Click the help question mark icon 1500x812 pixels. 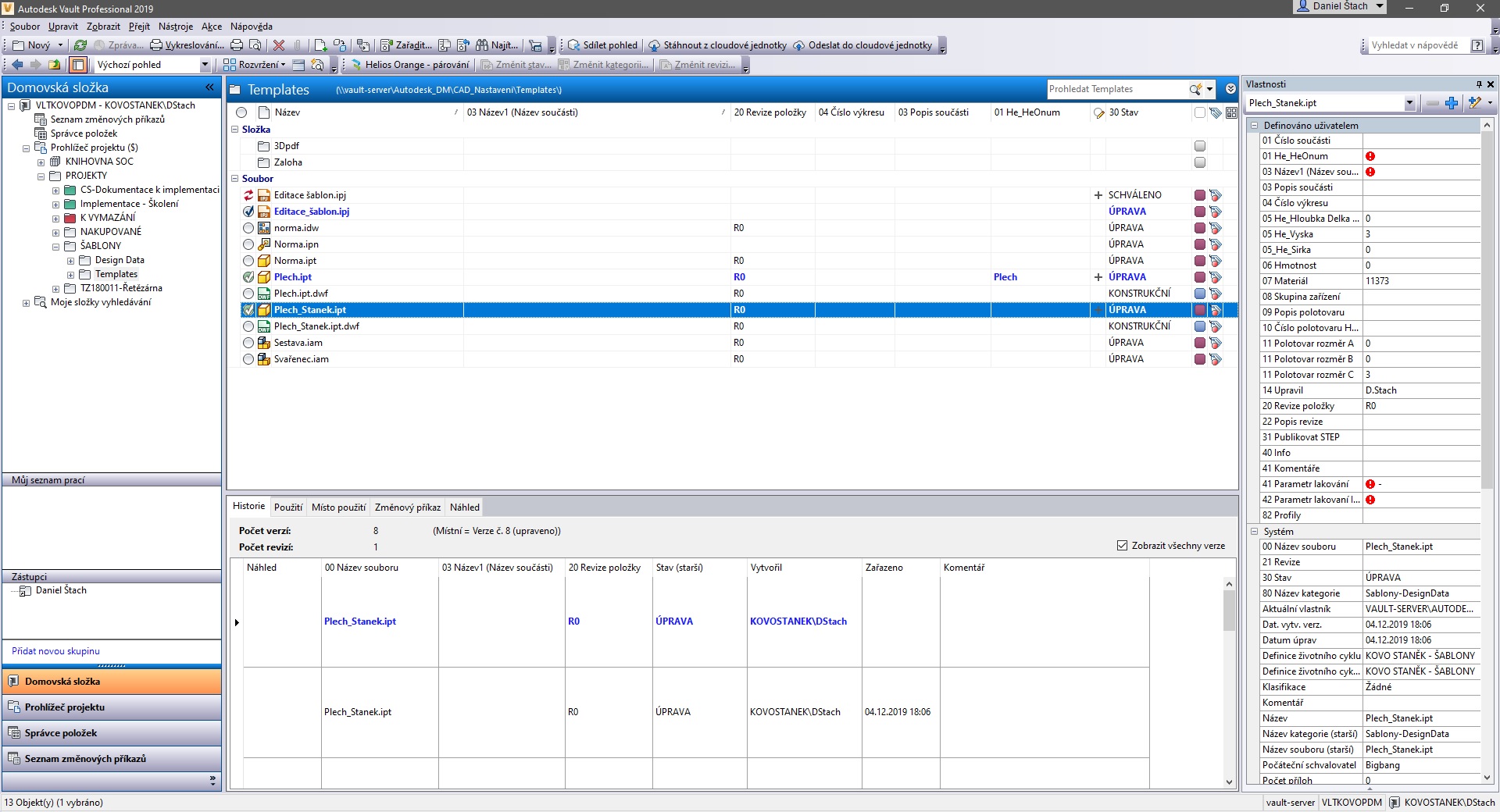1477,45
